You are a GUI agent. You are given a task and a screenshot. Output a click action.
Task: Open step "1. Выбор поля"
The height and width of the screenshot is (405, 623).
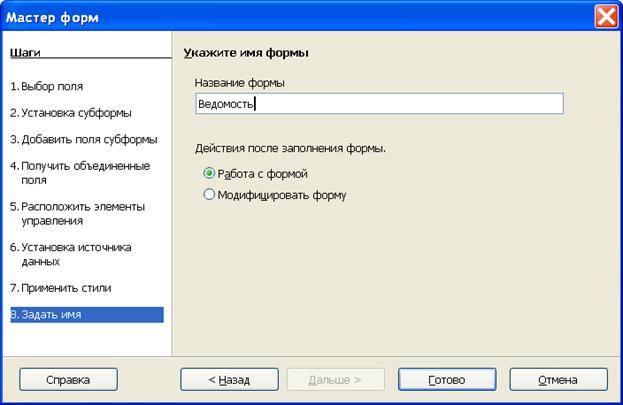47,86
